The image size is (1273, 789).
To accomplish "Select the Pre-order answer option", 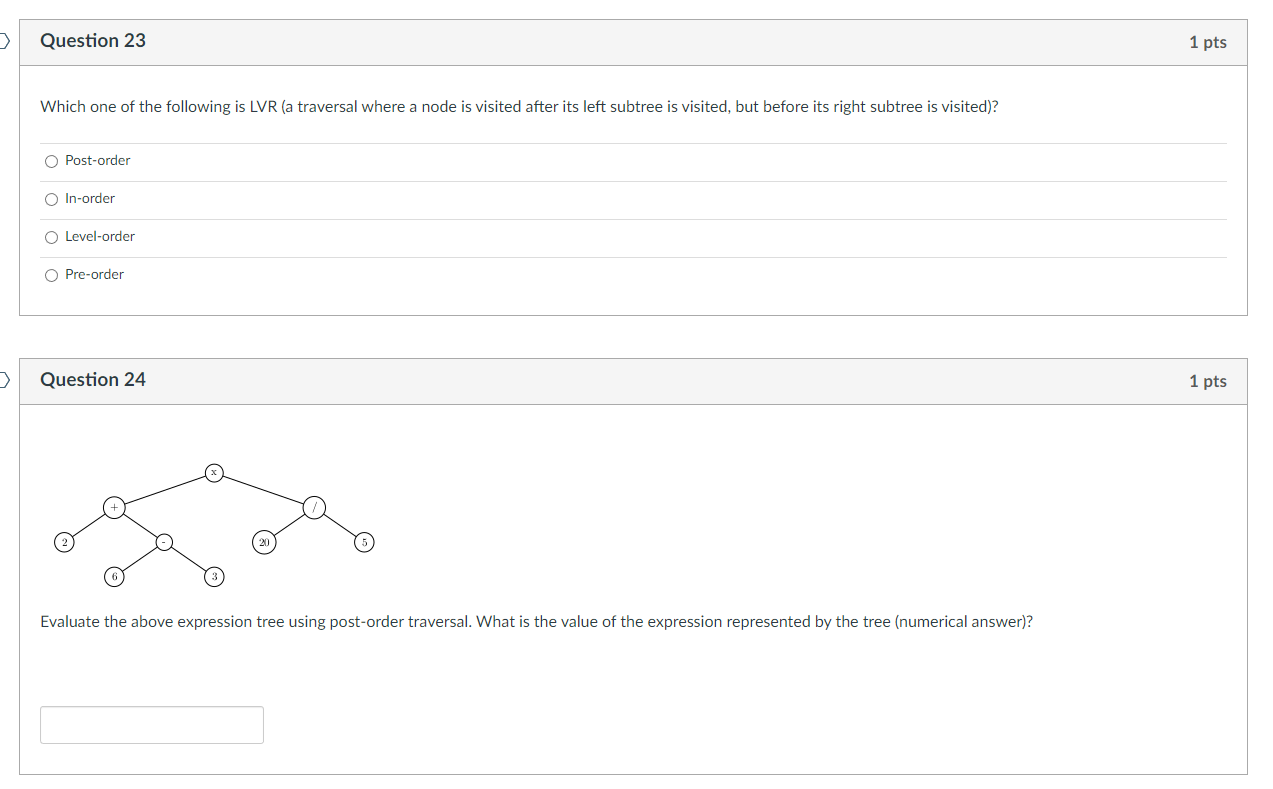I will click(x=51, y=275).
